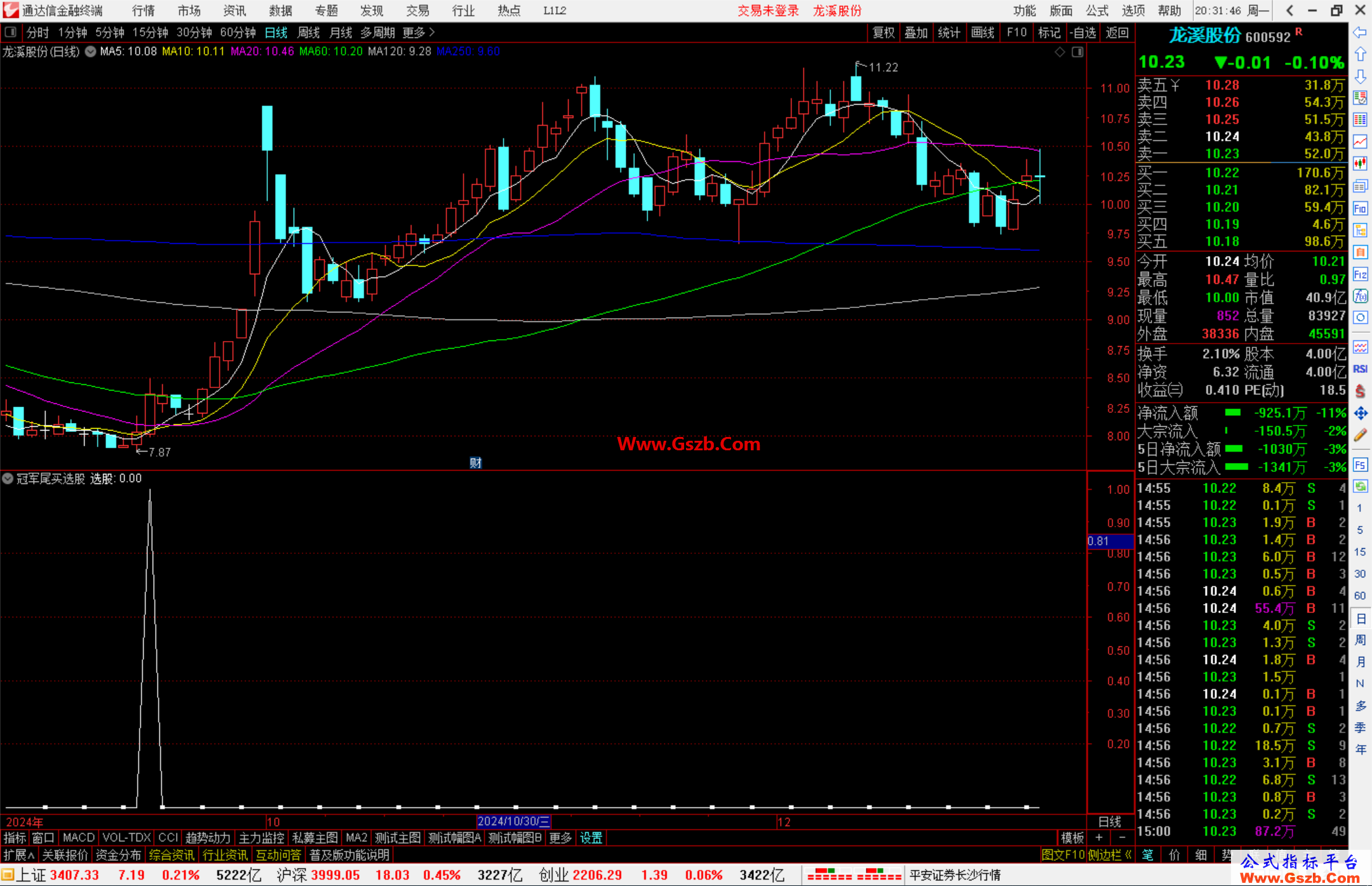The width and height of the screenshot is (1372, 886).
Task: Open the 复权 adjustment dropdown
Action: [x=884, y=32]
